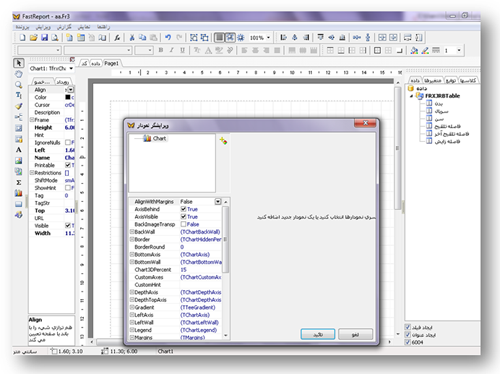Open a report file with folder icon
500x374 pixels.
[33, 37]
